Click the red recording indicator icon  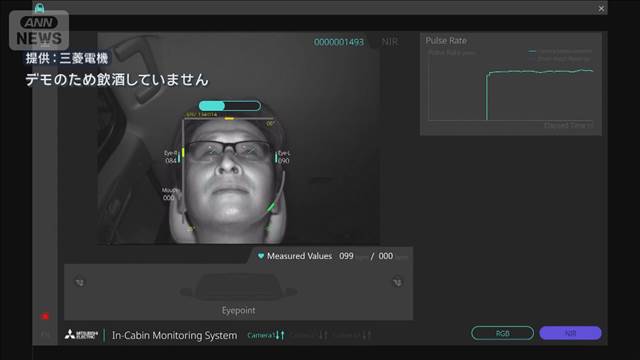coord(45,316)
